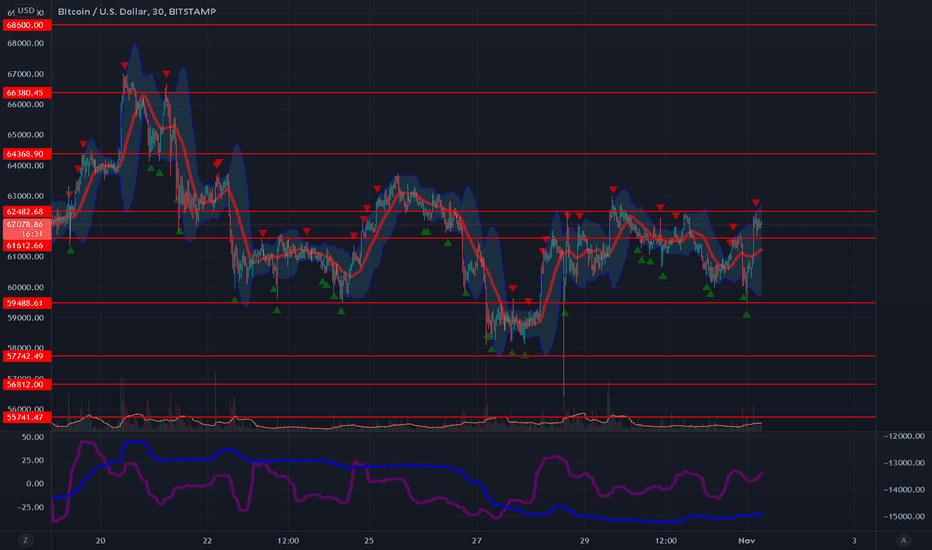Click the 60000.00 price axis value
The width and height of the screenshot is (932, 550).
26,287
